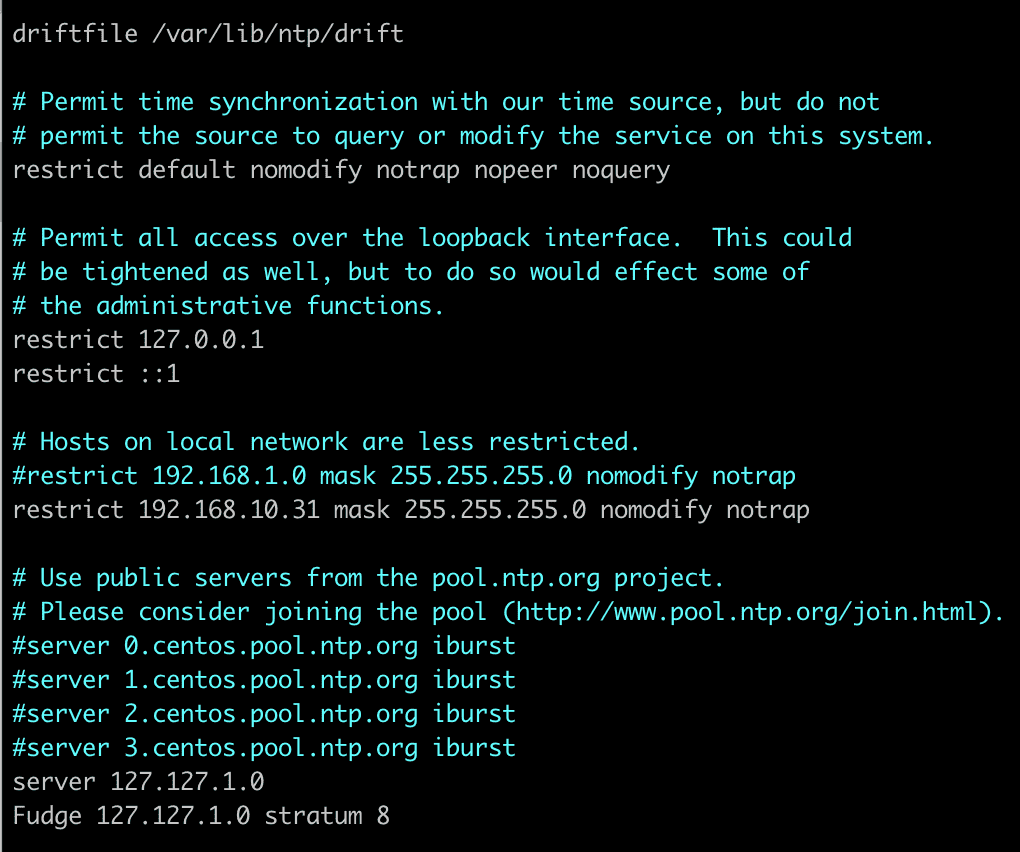This screenshot has height=852, width=1020.
Task: Click the Fudge 127.127.1.0 stratum 8 line
Action: [x=201, y=816]
